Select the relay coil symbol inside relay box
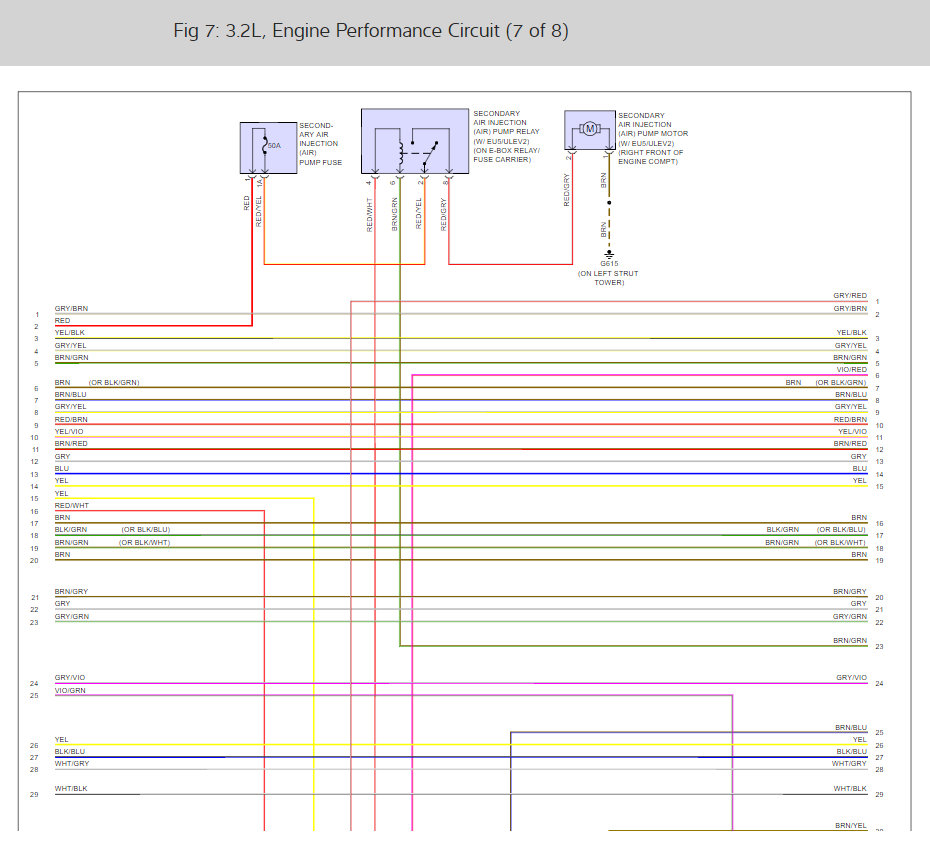The height and width of the screenshot is (852, 930). point(402,154)
